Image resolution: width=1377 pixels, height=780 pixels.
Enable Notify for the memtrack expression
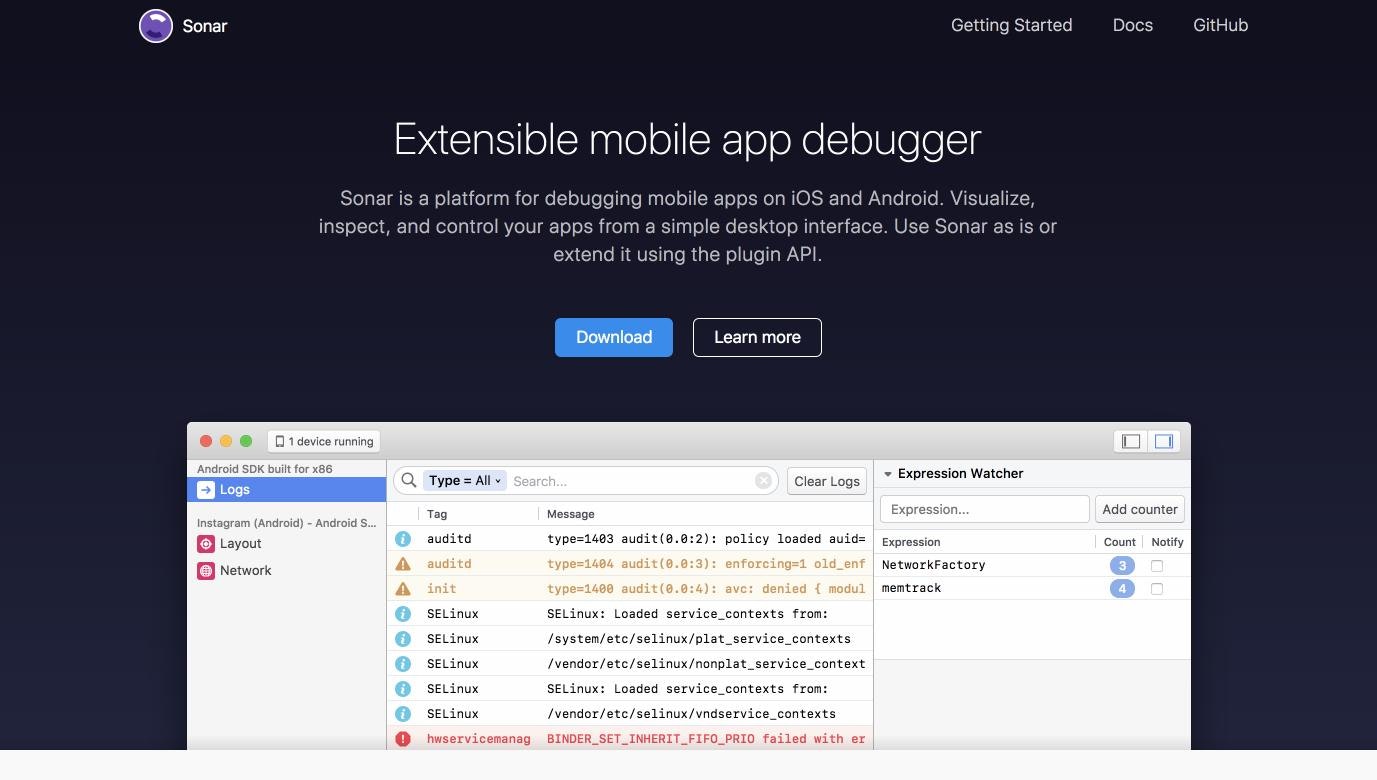pos(1156,589)
